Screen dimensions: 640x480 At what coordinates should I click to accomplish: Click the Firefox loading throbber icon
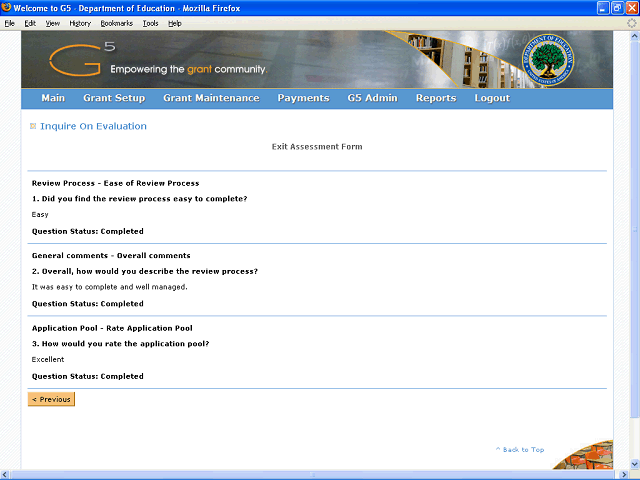coord(631,23)
